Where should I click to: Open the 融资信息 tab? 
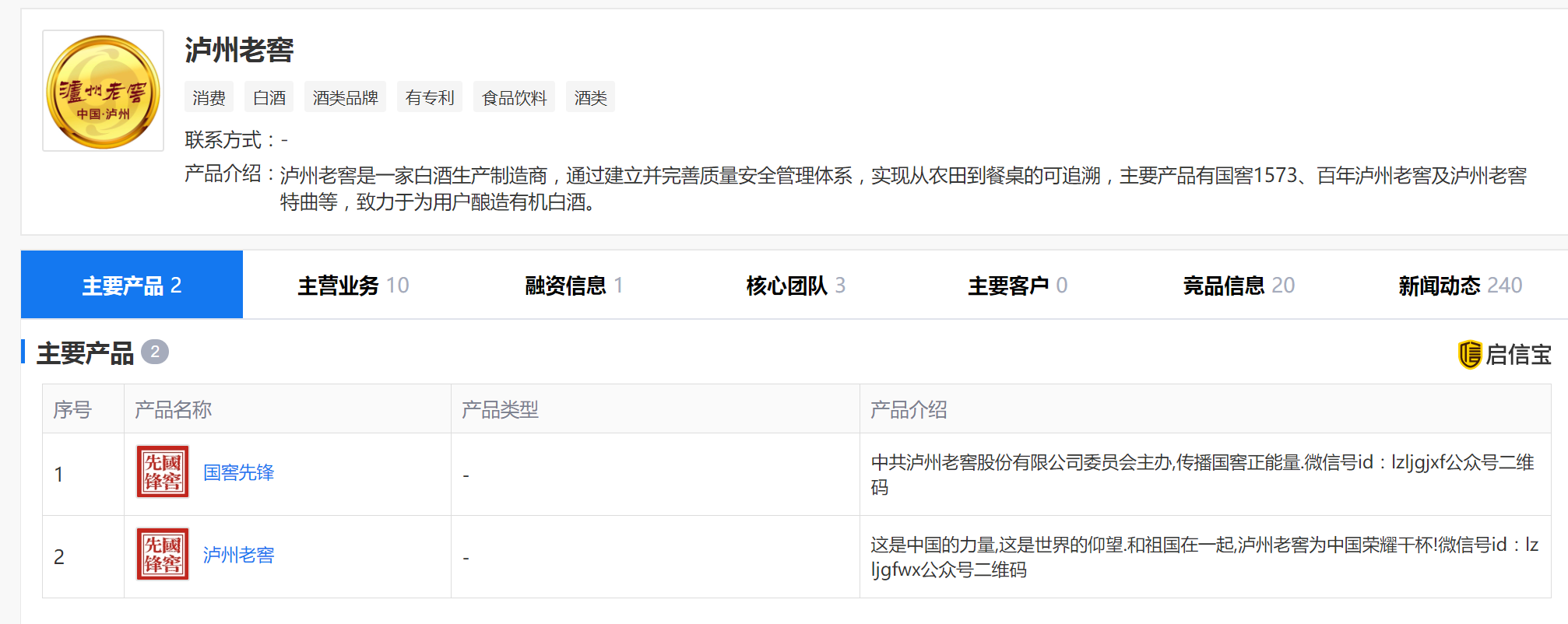point(574,286)
